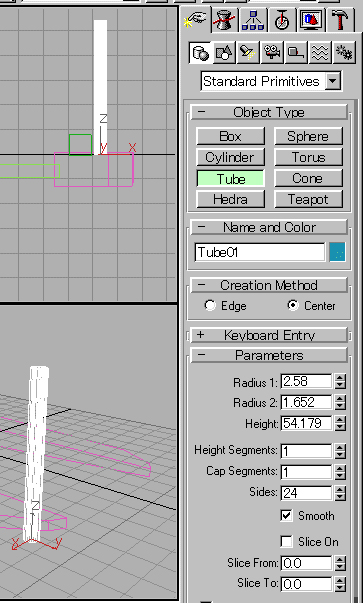The width and height of the screenshot is (363, 603).
Task: Click the Cylinder primitive button
Action: tap(230, 157)
